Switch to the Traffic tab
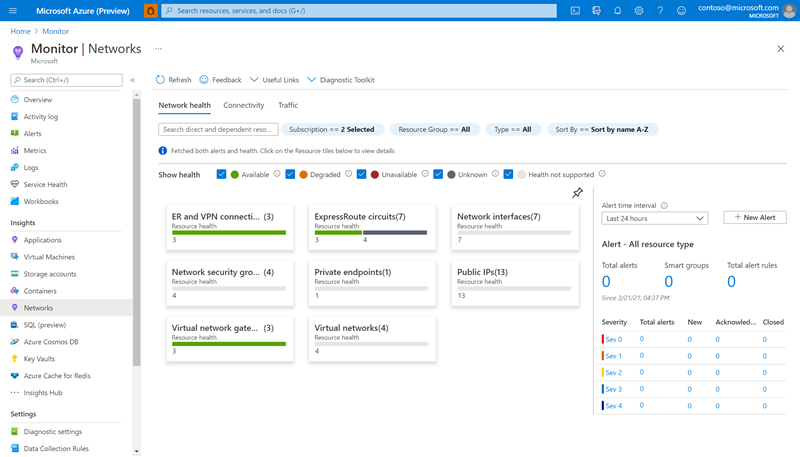The image size is (800, 457). [288, 105]
